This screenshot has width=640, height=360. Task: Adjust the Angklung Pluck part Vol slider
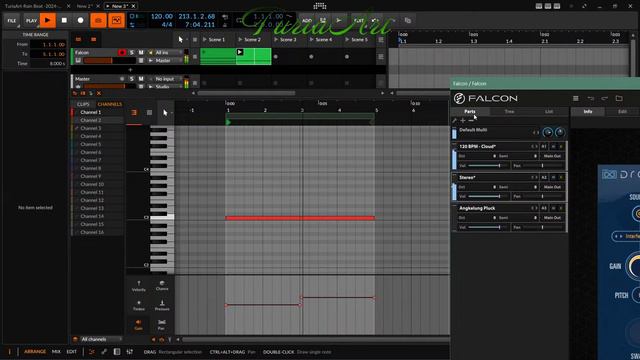pos(487,227)
